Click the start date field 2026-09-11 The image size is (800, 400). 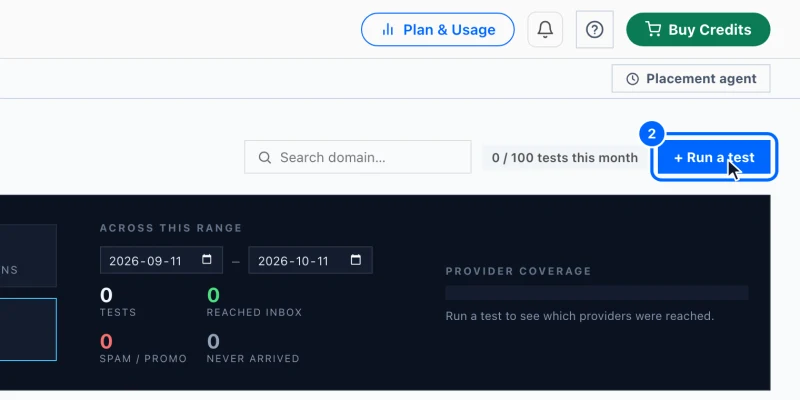tap(161, 260)
